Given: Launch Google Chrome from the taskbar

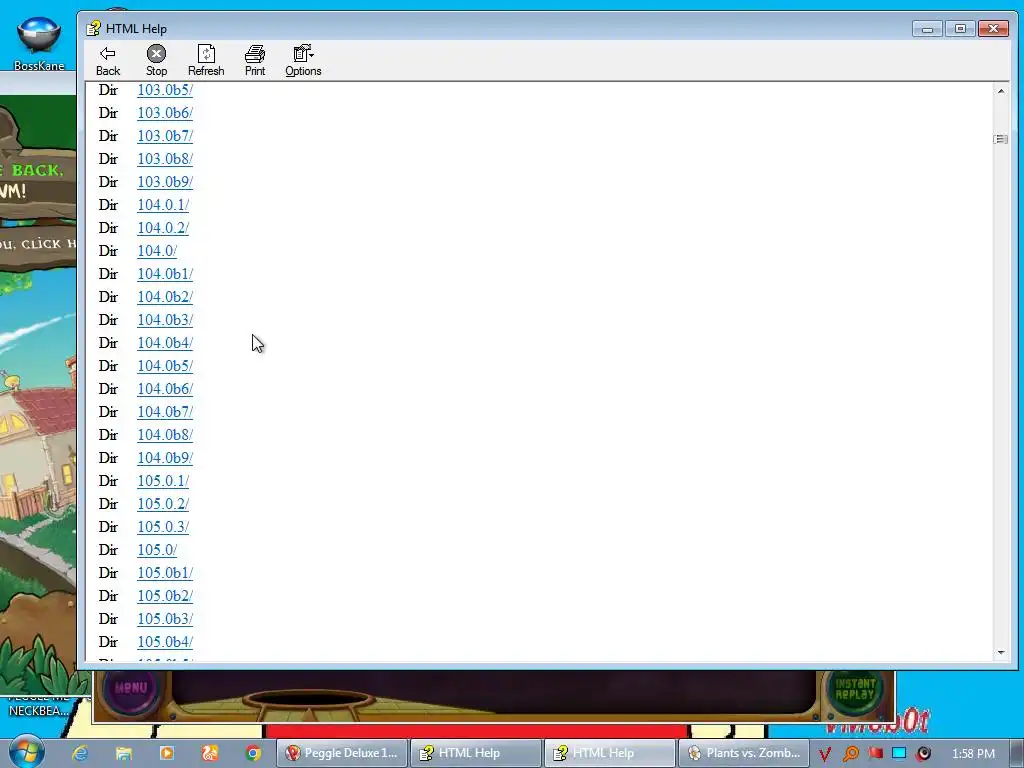Looking at the screenshot, I should tap(253, 753).
